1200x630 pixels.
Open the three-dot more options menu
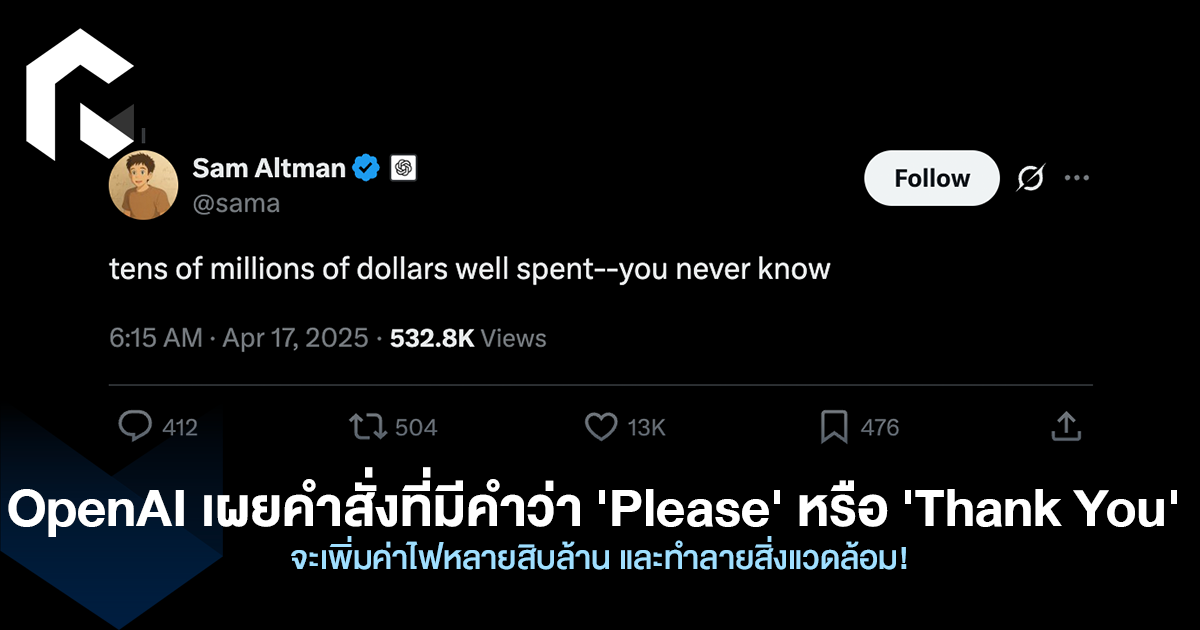click(1076, 179)
